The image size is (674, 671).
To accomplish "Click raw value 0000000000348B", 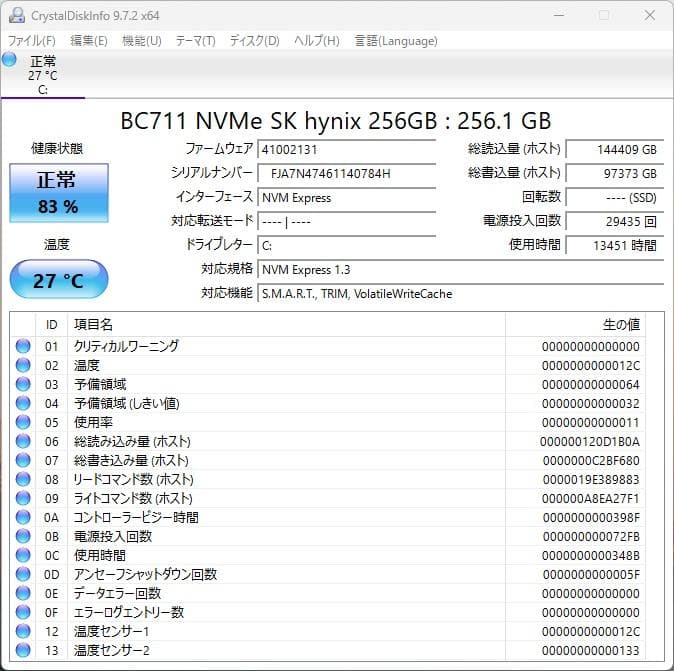I will pos(591,555).
